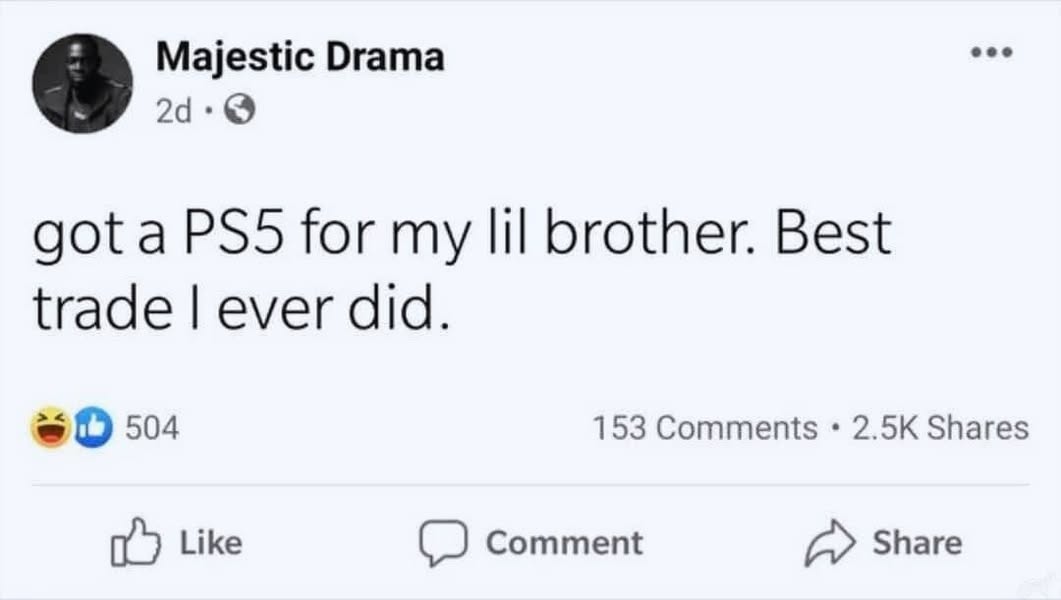
Task: Click the word 'brother' in post text
Action: (648, 233)
